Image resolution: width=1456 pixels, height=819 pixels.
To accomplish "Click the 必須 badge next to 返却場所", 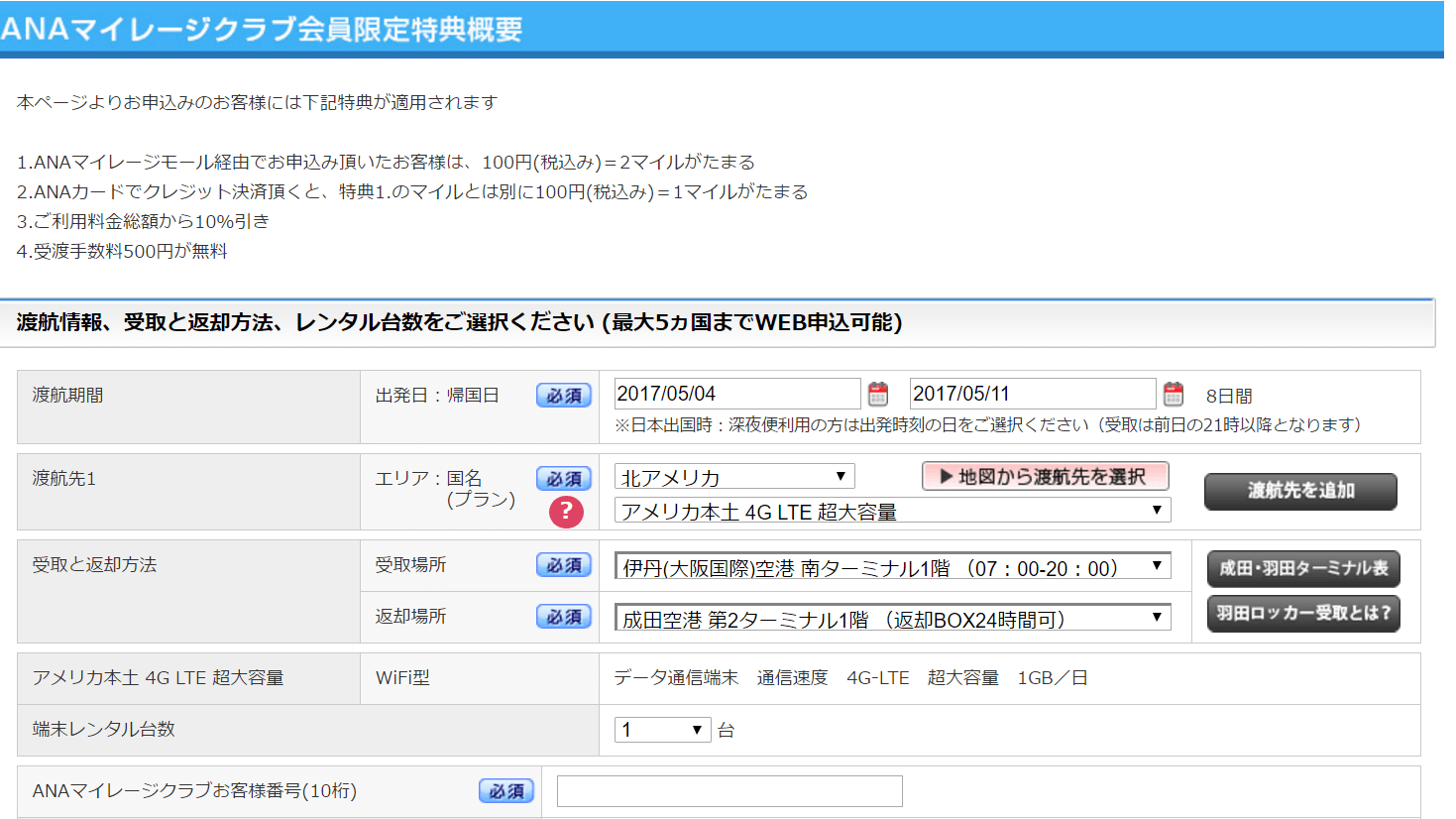I will tap(564, 617).
